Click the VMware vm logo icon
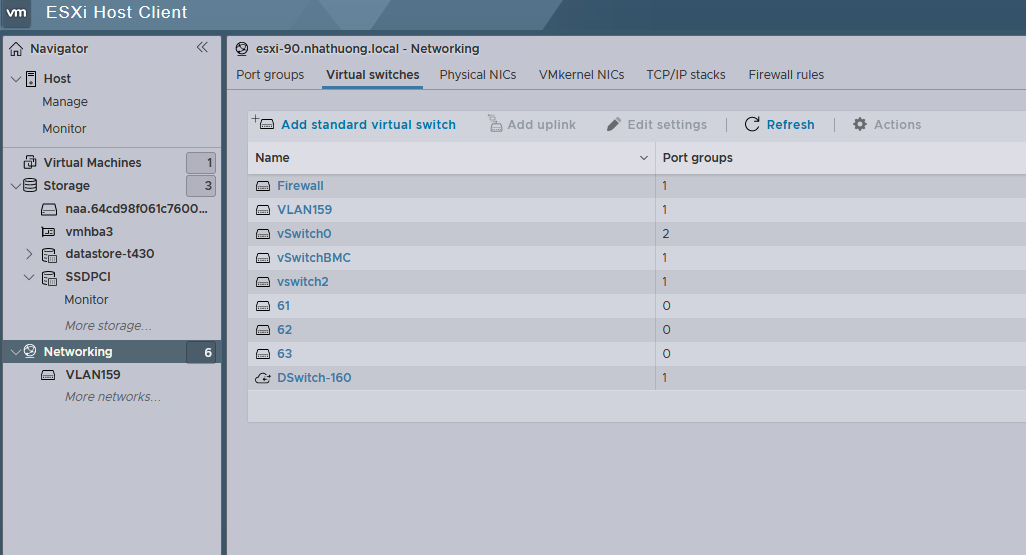 [x=17, y=13]
